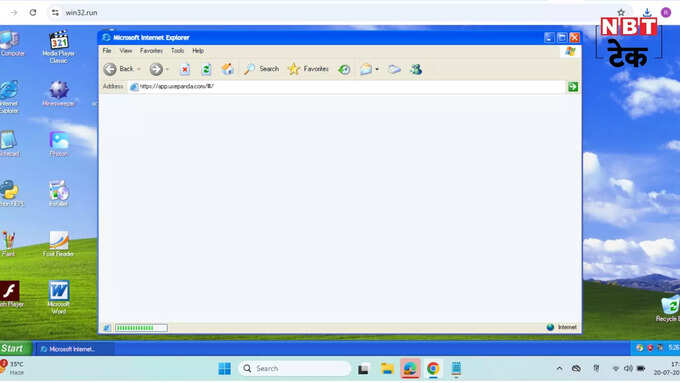The height and width of the screenshot is (383, 680).
Task: Open the Home page icon
Action: pos(227,69)
